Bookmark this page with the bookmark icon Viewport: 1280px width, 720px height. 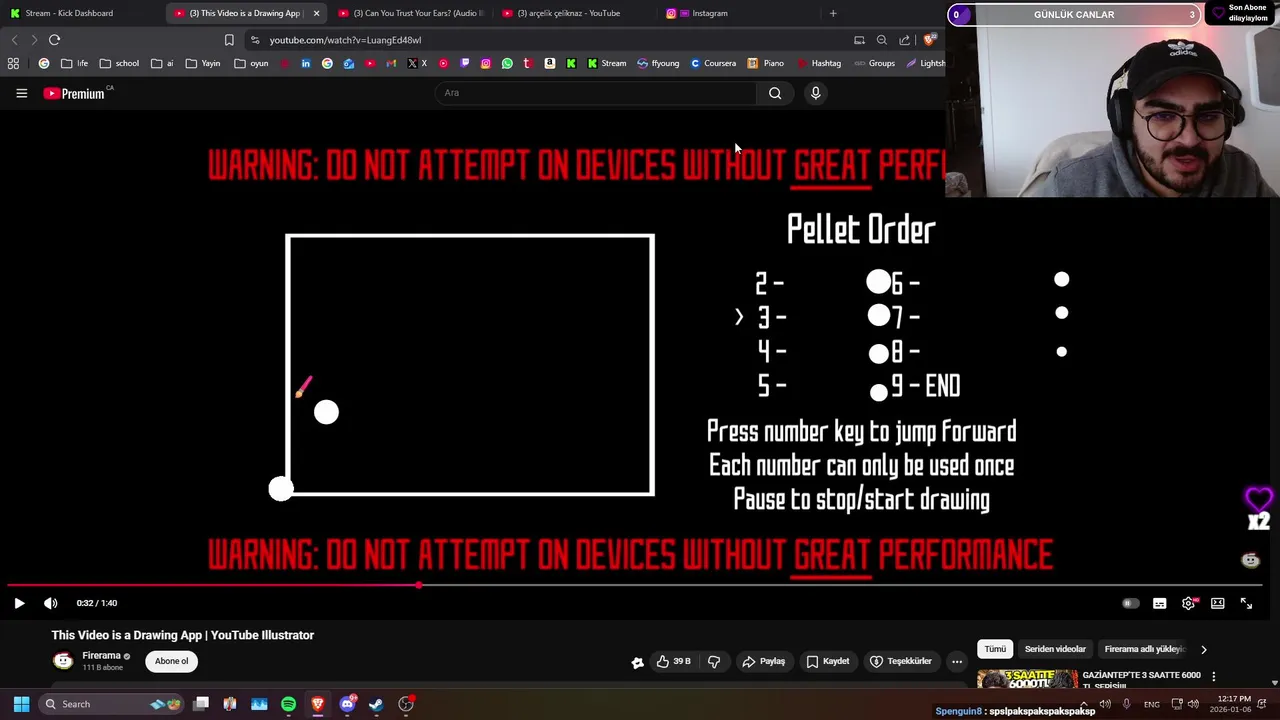coord(229,40)
